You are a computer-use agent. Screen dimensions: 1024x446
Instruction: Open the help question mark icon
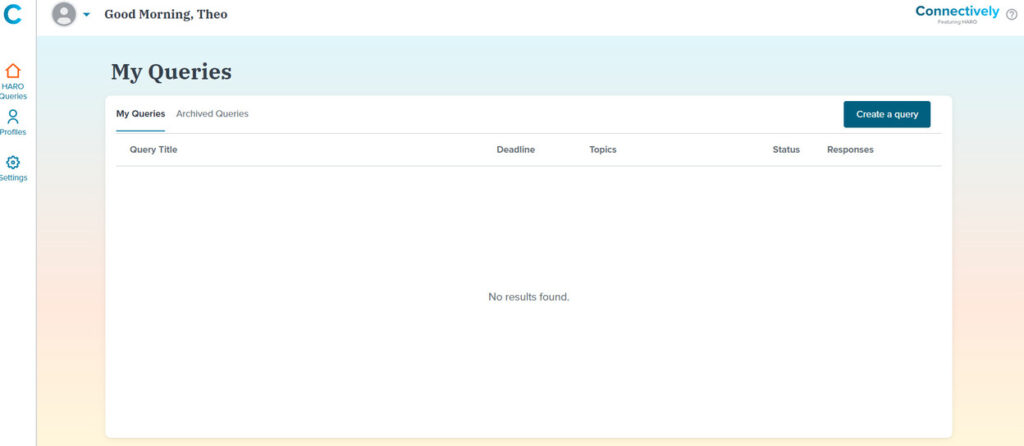1012,14
